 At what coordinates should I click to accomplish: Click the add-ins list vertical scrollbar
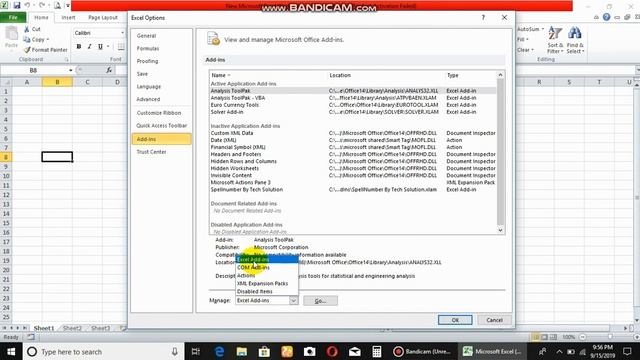point(500,153)
